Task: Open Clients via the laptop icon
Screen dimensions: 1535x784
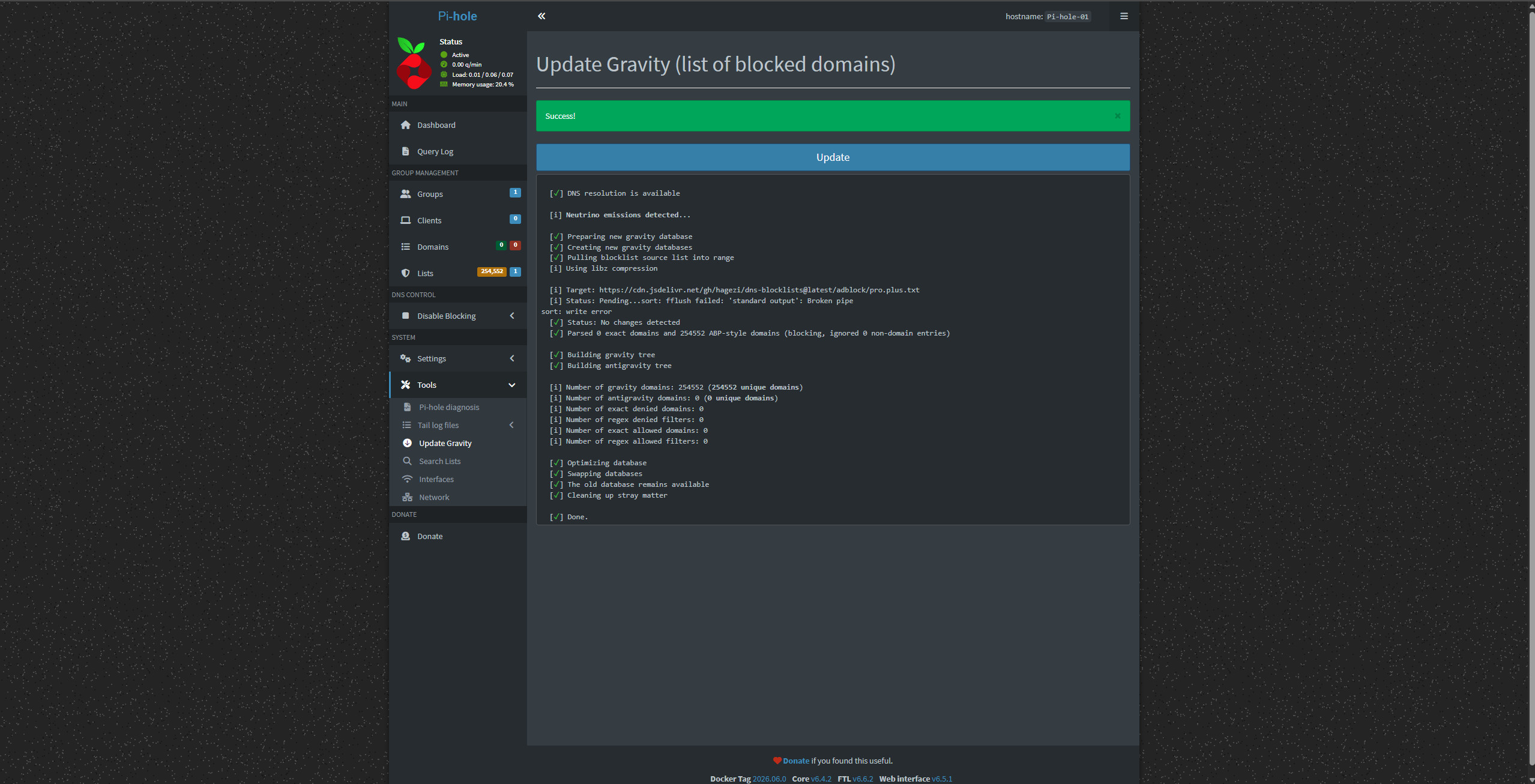Action: [406, 220]
